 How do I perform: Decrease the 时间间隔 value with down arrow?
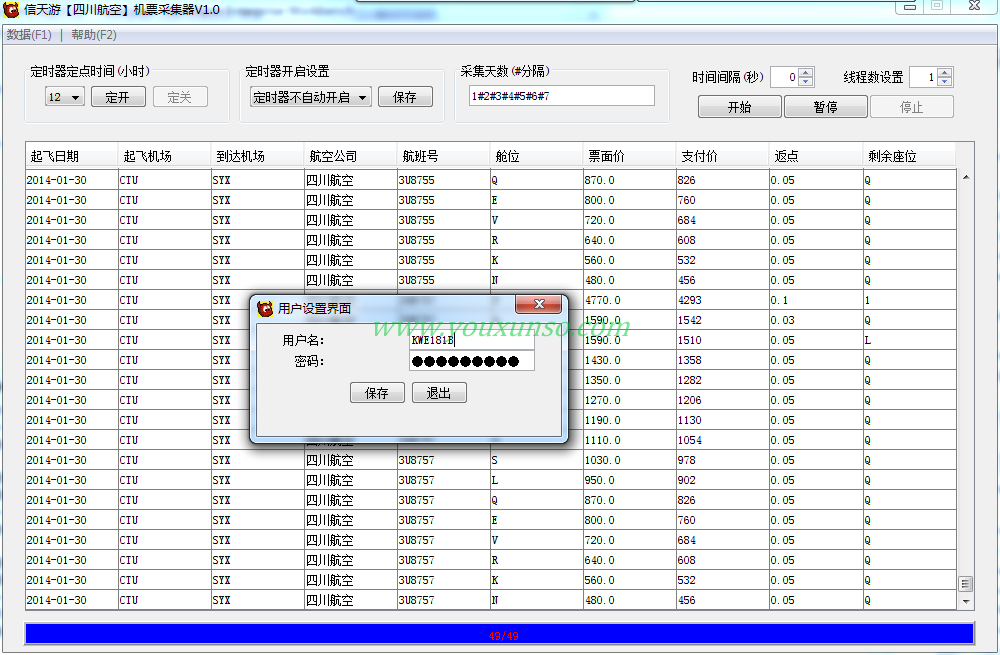pos(806,82)
